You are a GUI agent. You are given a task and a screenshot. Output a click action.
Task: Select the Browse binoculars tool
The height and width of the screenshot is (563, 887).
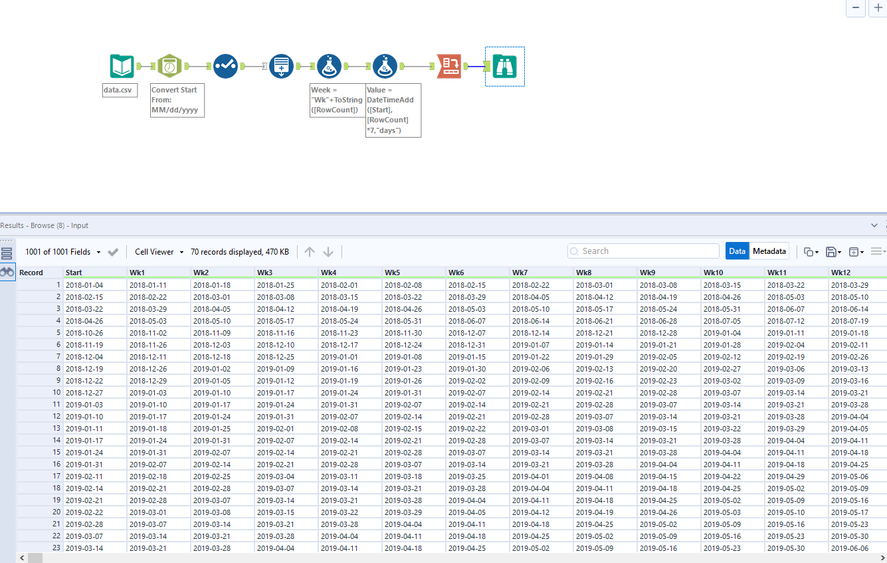coord(504,66)
